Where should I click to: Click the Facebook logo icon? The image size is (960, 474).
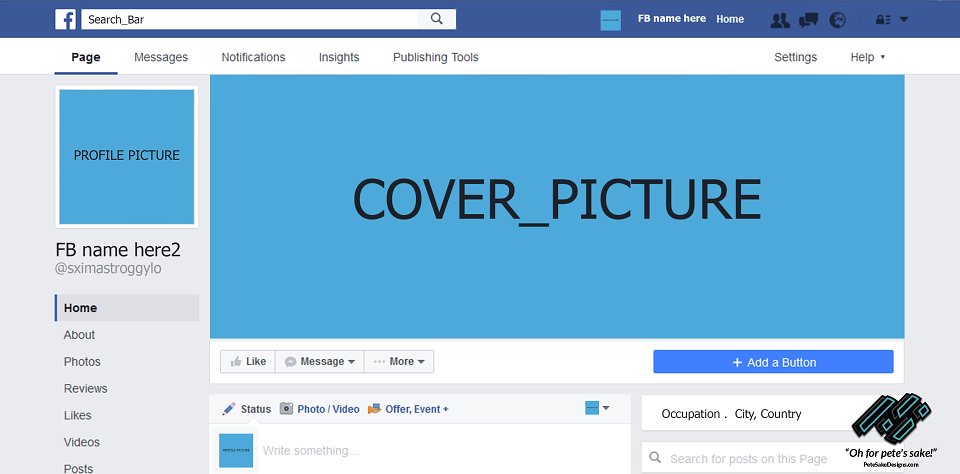click(66, 19)
